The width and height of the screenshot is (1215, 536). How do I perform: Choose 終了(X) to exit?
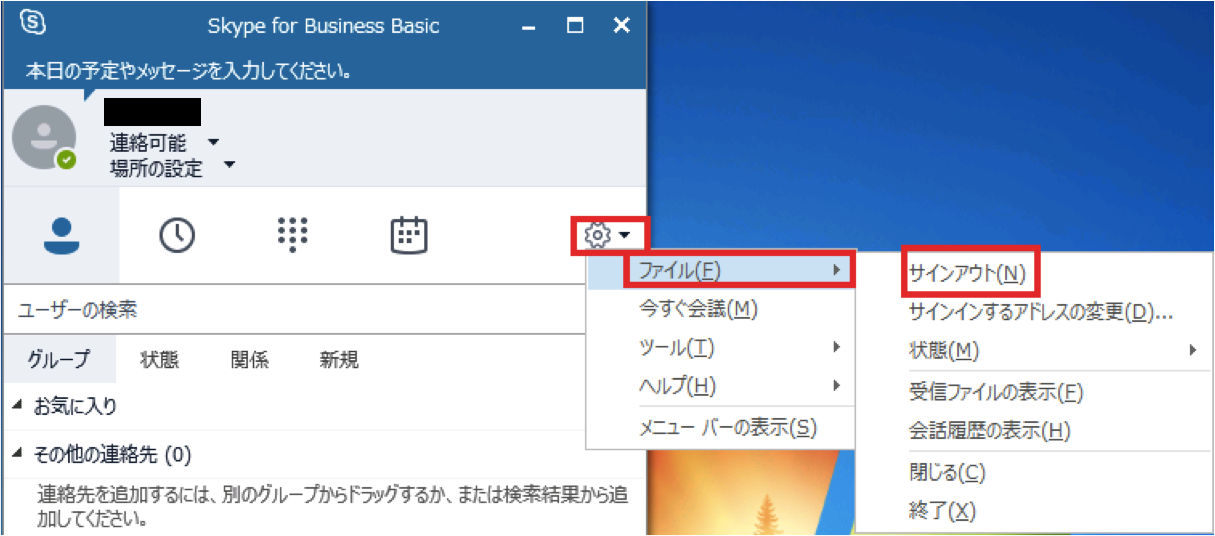[1034, 511]
